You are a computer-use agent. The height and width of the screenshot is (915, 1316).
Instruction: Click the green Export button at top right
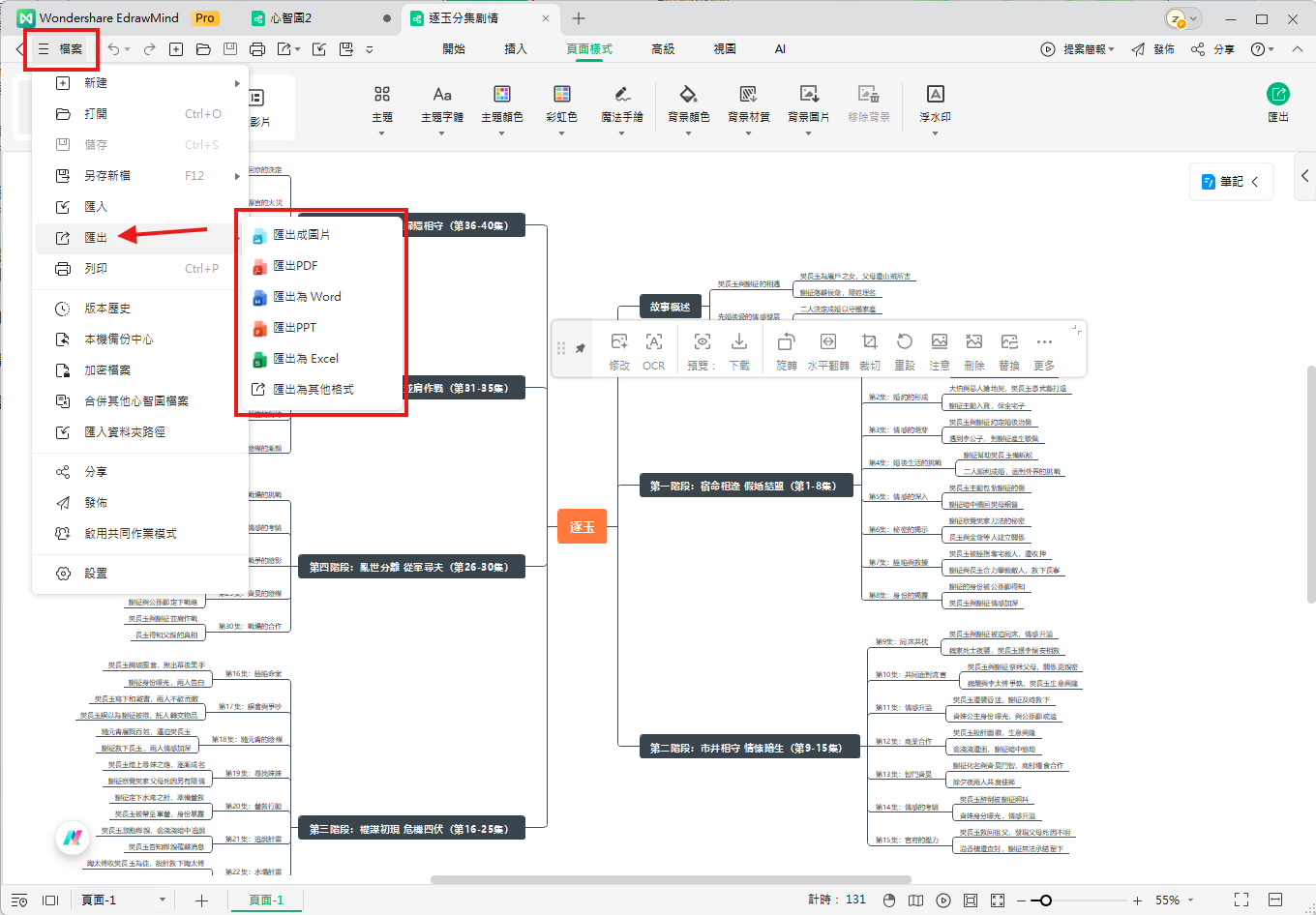tap(1277, 101)
